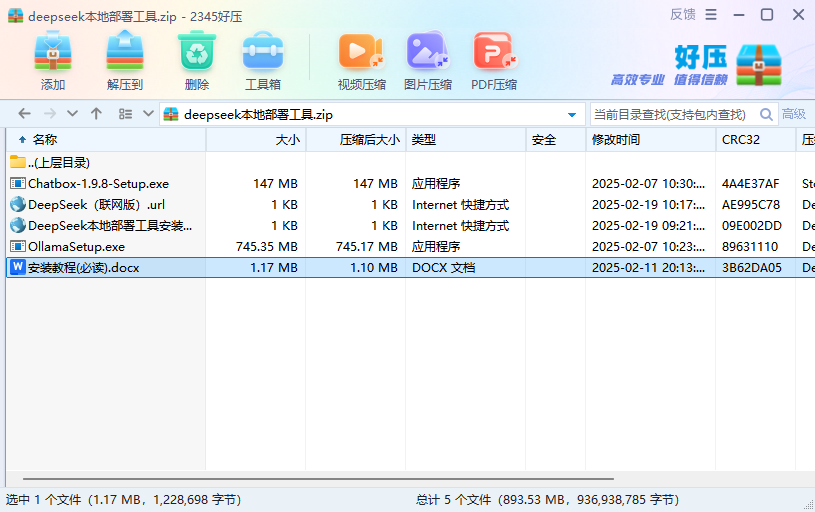Click the 添加 (Add) toolbar icon
815x512 pixels.
click(52, 51)
